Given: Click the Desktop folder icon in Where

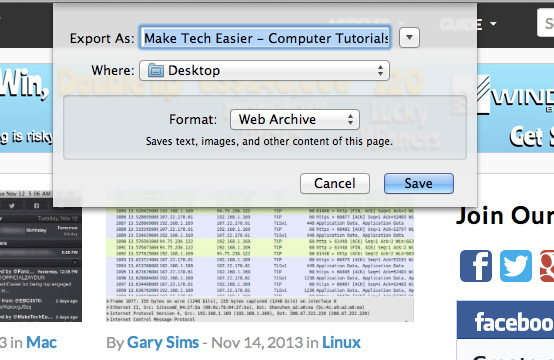Looking at the screenshot, I should (x=155, y=70).
